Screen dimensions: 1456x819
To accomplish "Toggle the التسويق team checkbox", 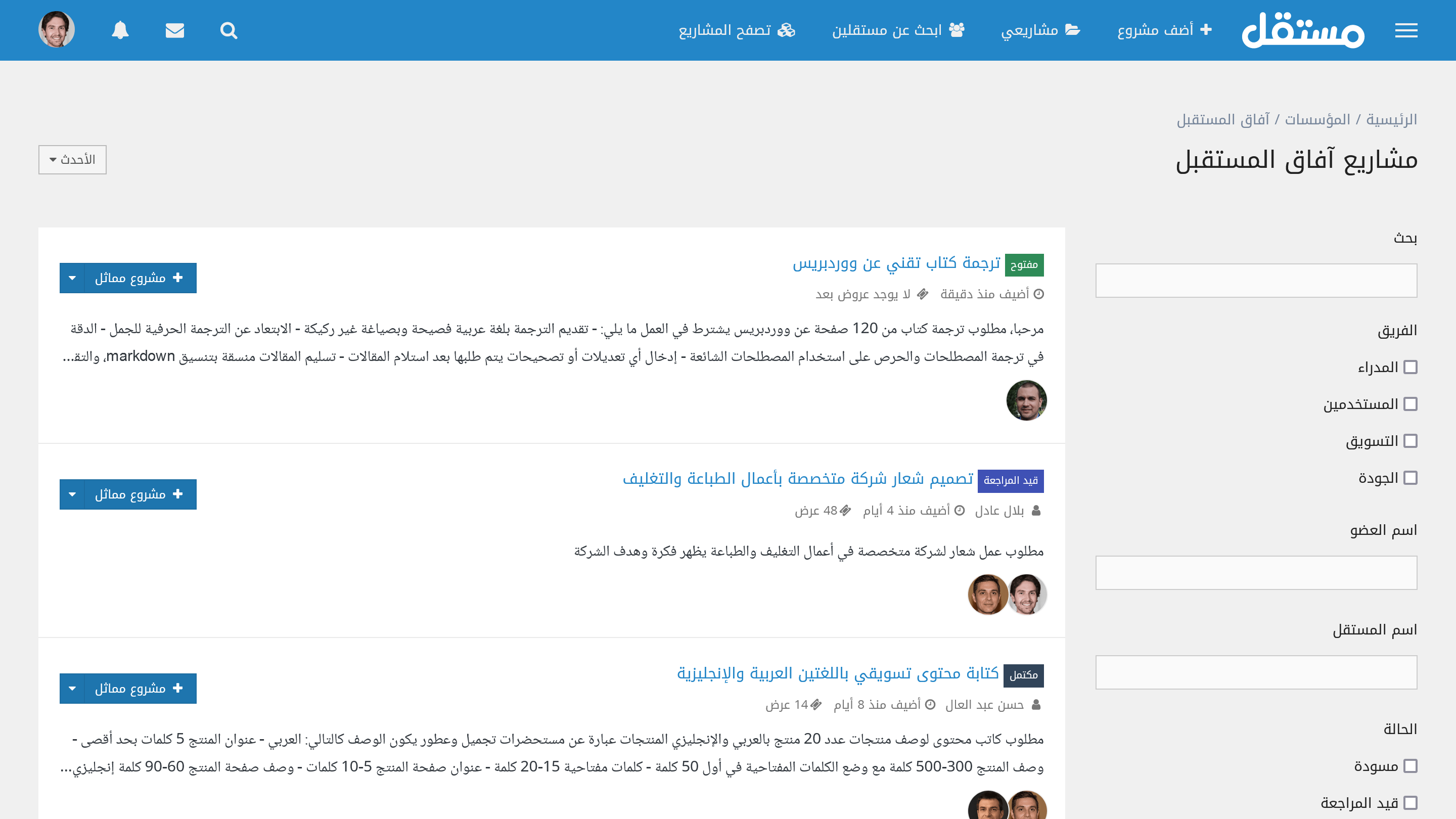I will pos(1410,441).
